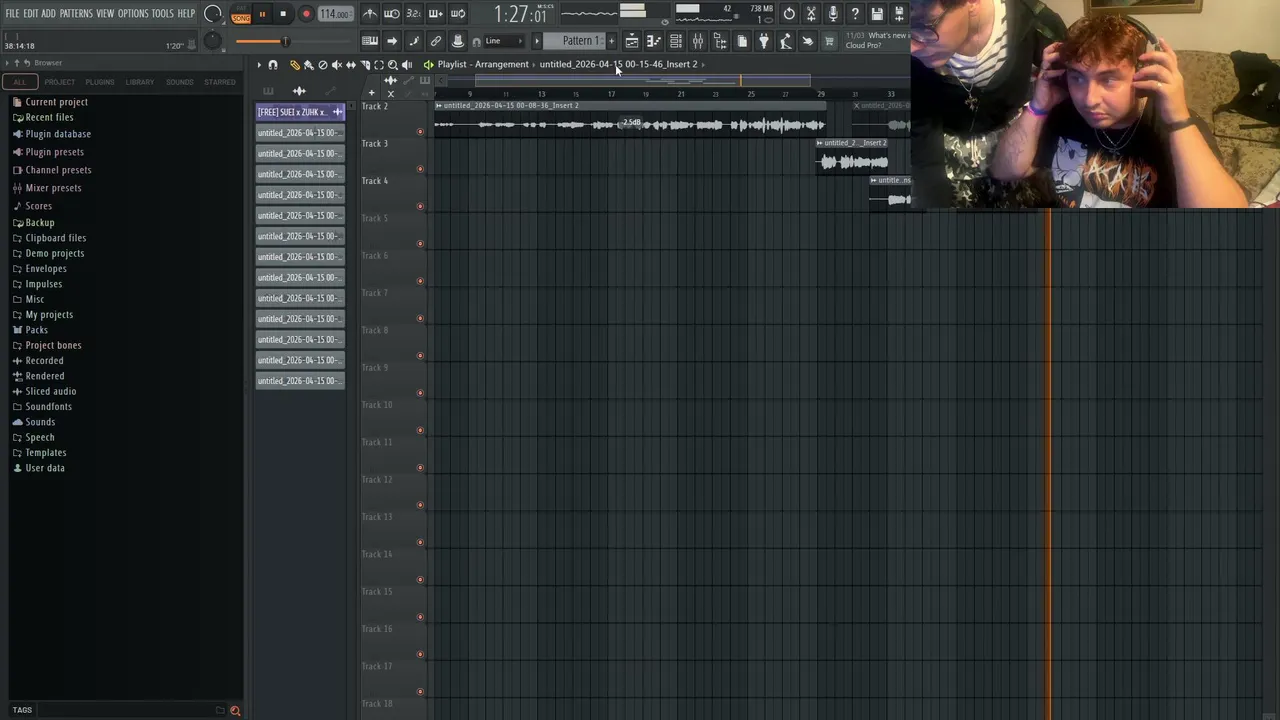This screenshot has height=720, width=1280.
Task: Pause playback with the pause button
Action: (262, 14)
